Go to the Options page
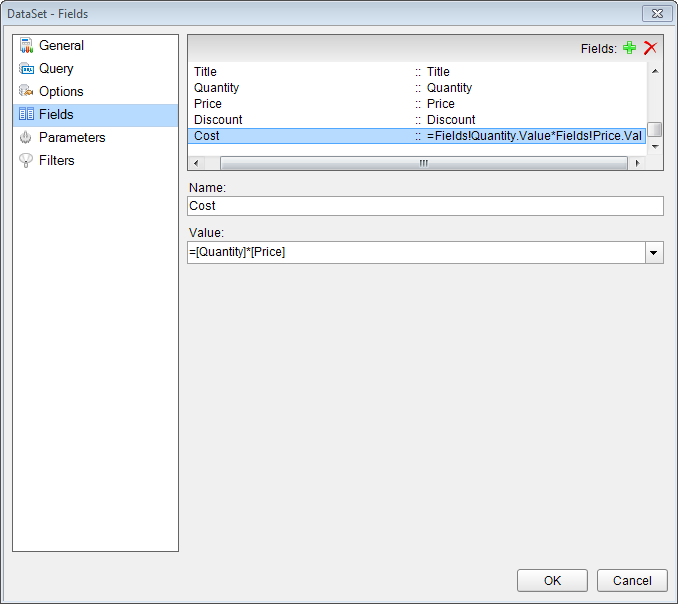The width and height of the screenshot is (678, 604). click(x=96, y=91)
